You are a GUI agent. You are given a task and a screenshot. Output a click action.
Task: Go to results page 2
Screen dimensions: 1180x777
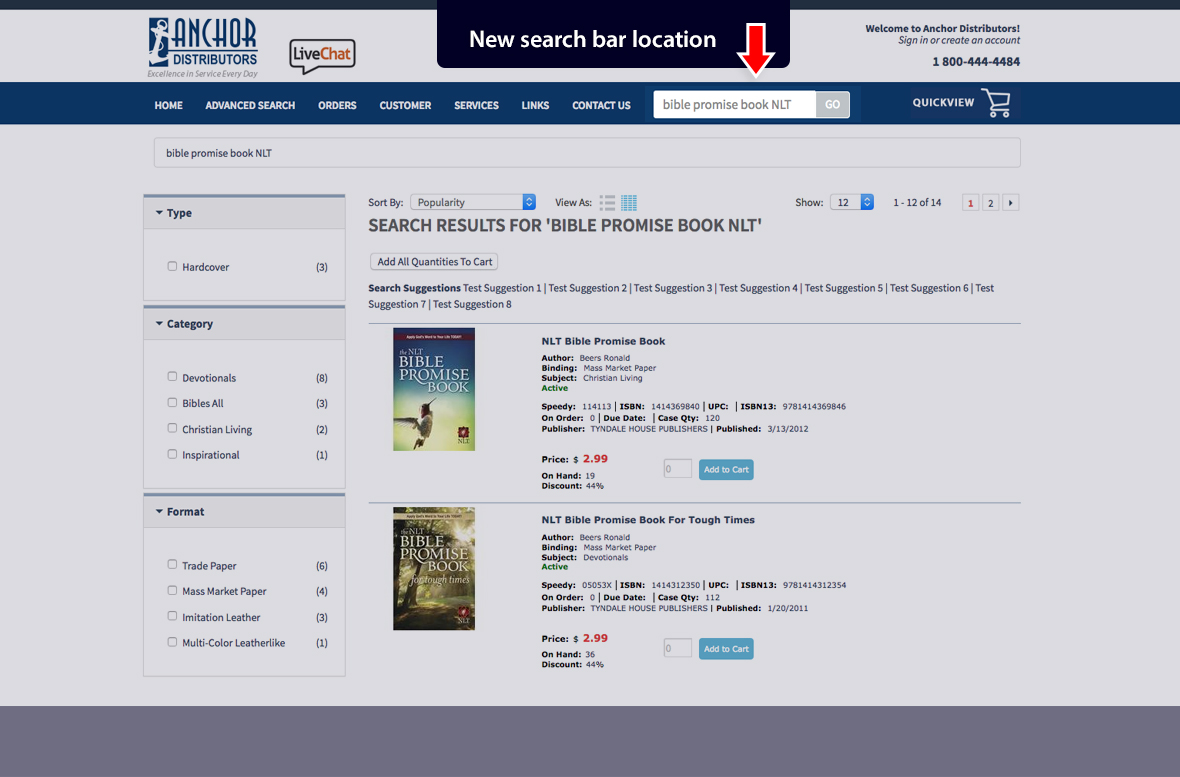(990, 203)
